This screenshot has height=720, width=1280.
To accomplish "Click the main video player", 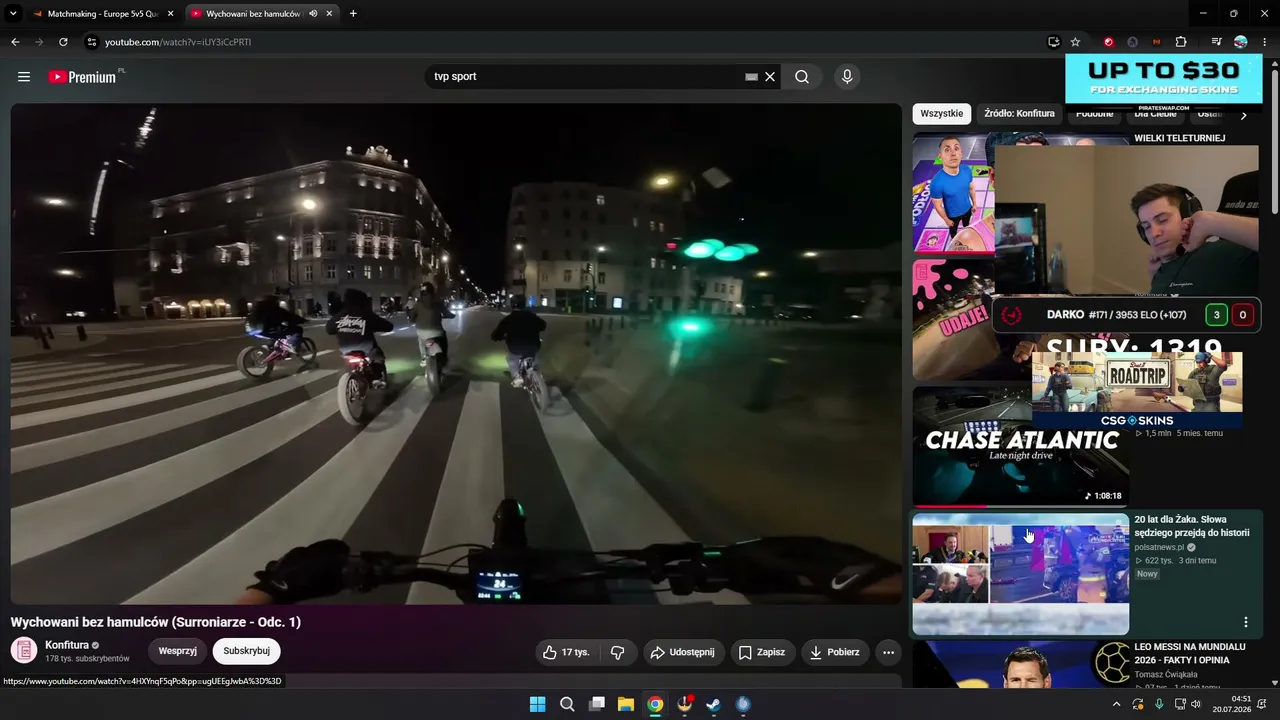I will [456, 354].
